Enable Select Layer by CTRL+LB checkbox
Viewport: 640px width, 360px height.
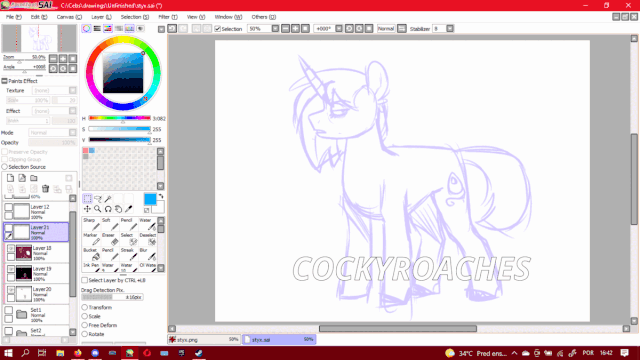click(84, 280)
